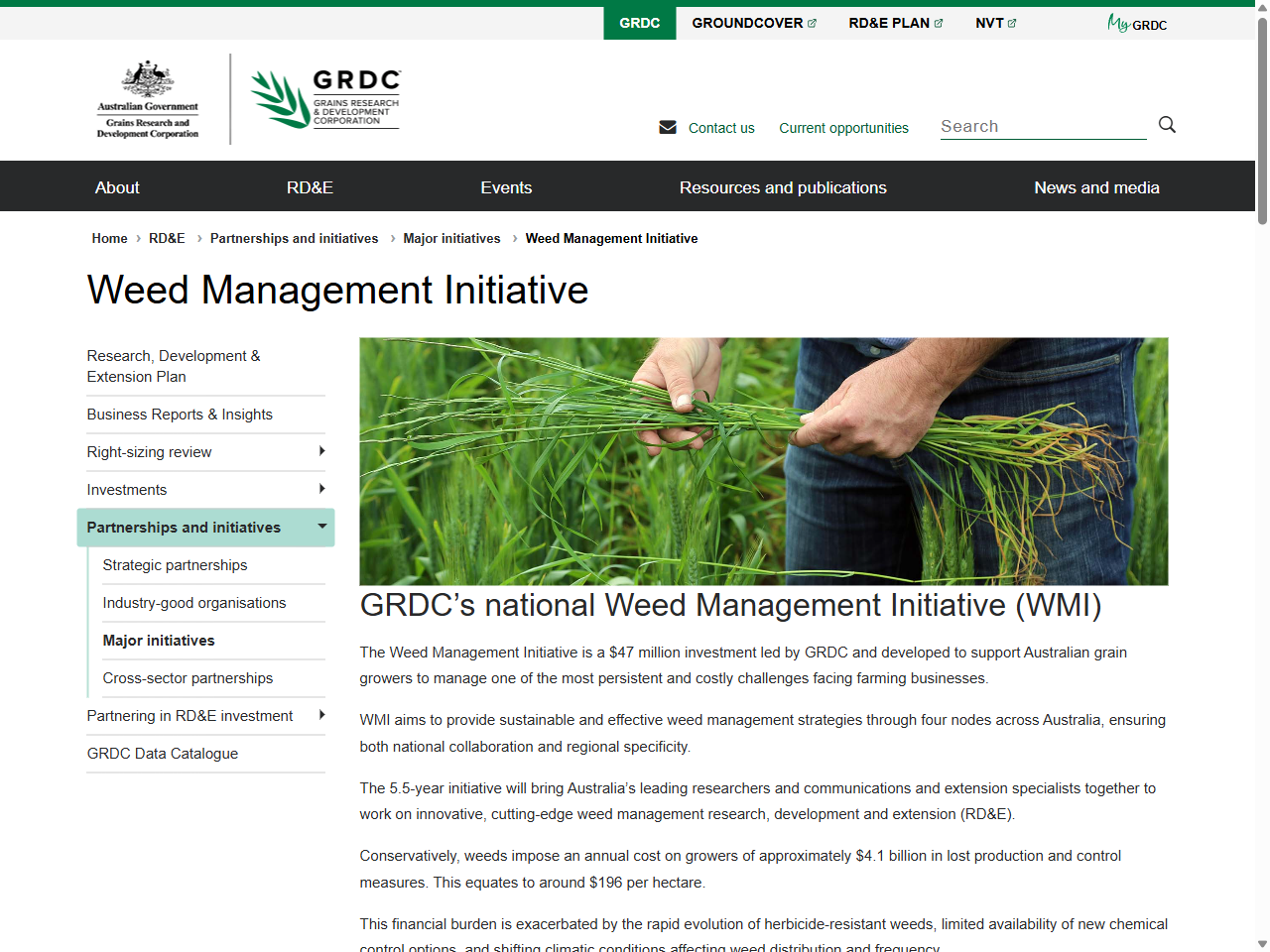Open the Resources and publications menu
Image resolution: width=1270 pixels, height=952 pixels.
783,186
